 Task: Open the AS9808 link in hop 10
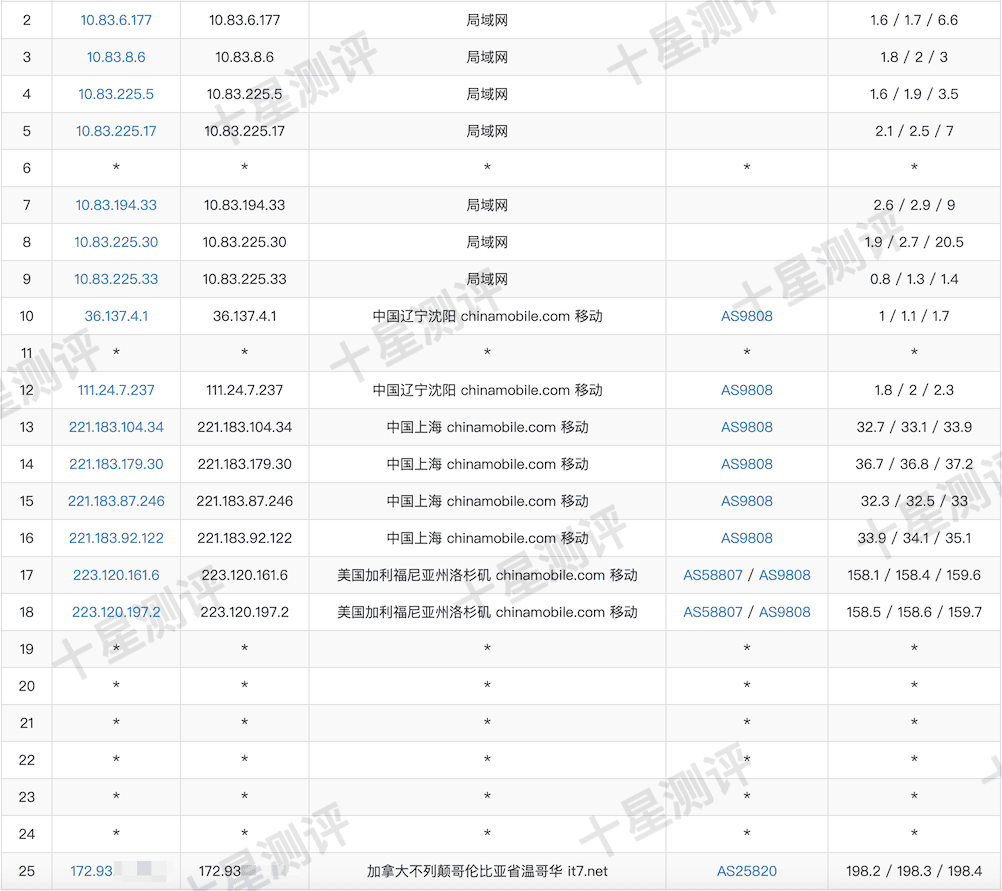pyautogui.click(x=746, y=316)
